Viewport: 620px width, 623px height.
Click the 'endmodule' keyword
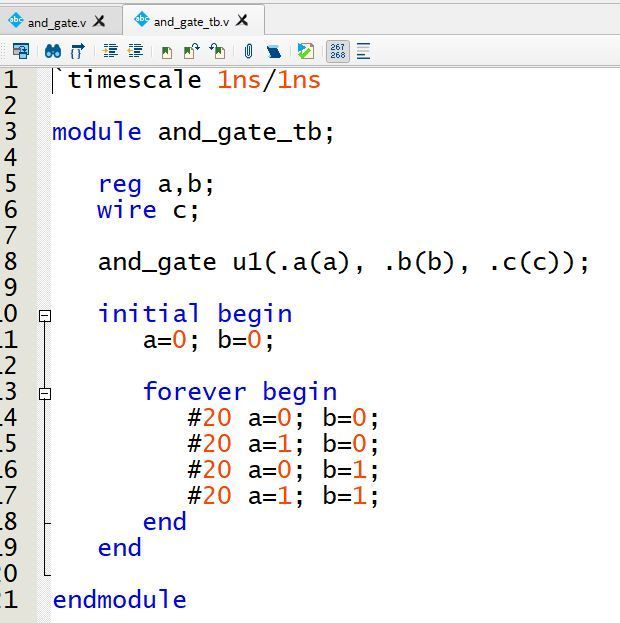tap(119, 599)
